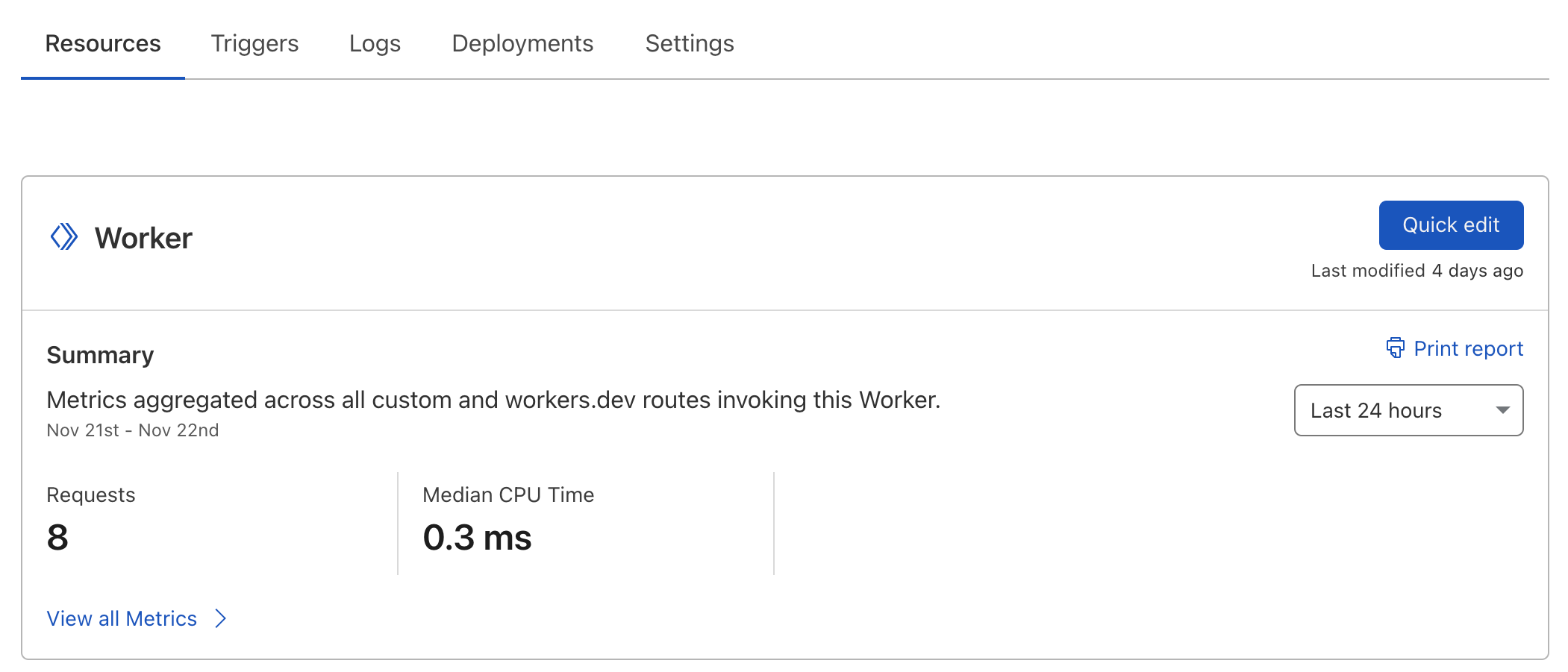Viewport: 1568px width, 672px height.
Task: Click the Worker code icon beside the title
Action: [66, 237]
